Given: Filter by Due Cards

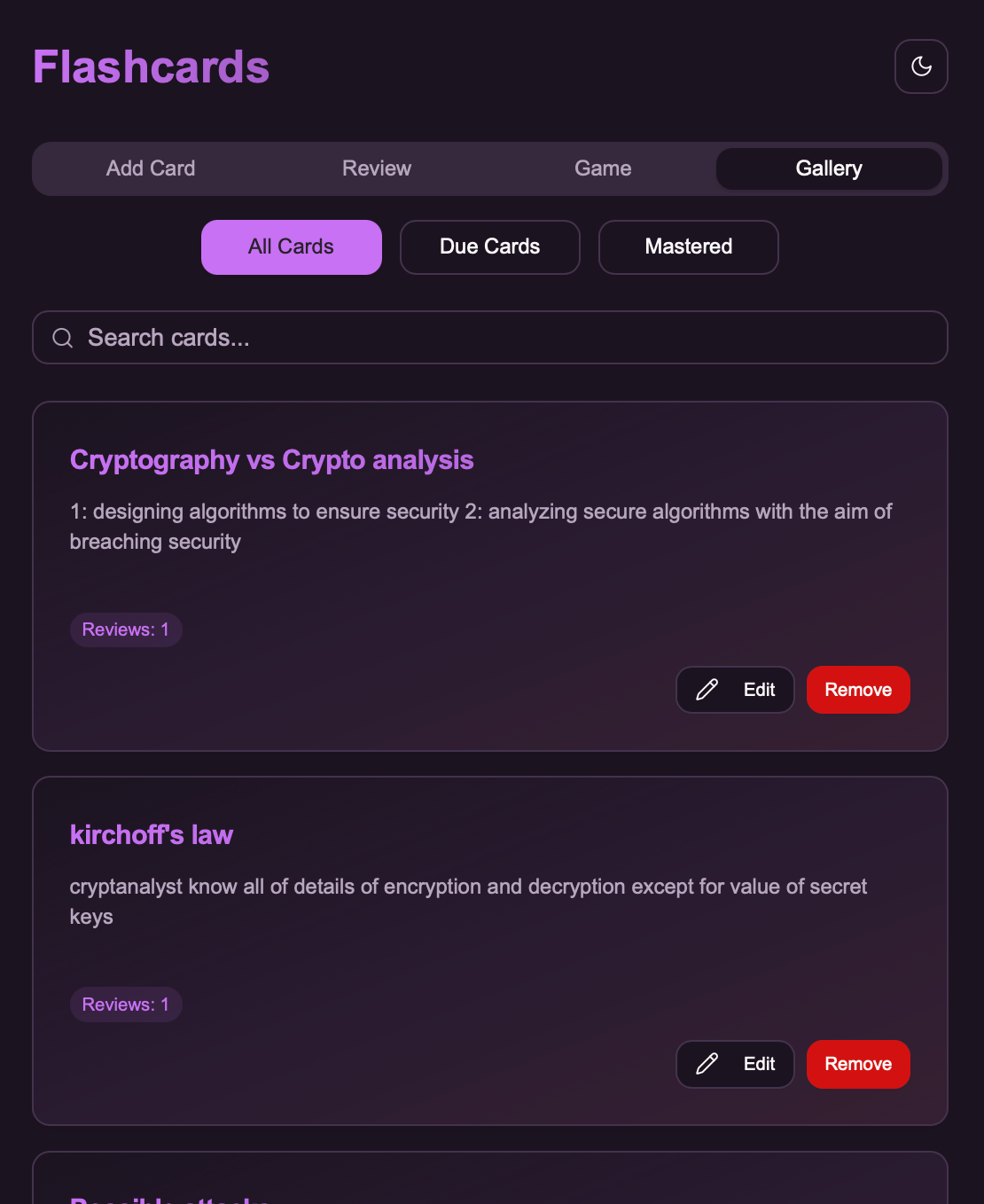Looking at the screenshot, I should pos(490,247).
